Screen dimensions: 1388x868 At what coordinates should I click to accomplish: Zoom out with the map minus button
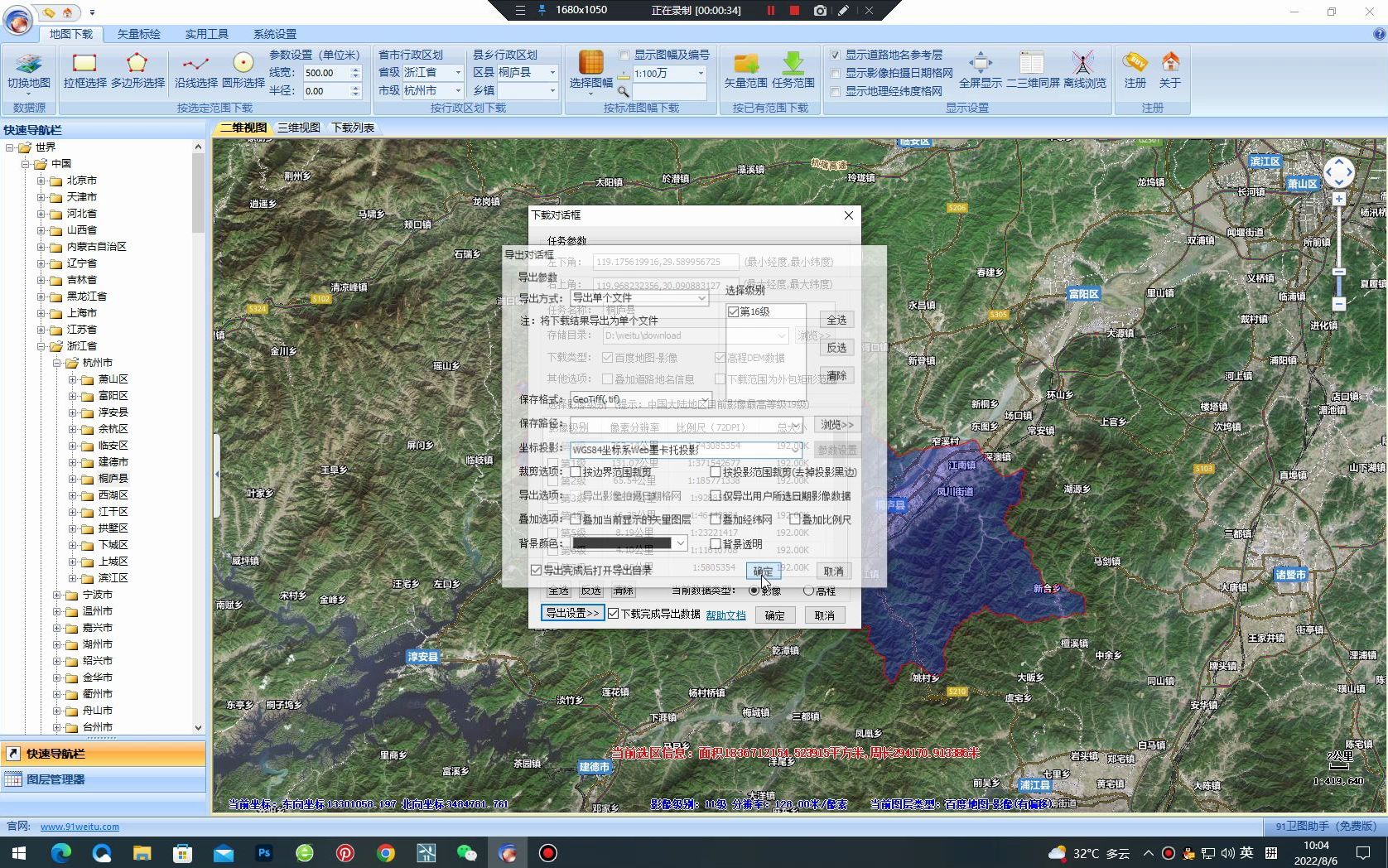click(x=1339, y=304)
